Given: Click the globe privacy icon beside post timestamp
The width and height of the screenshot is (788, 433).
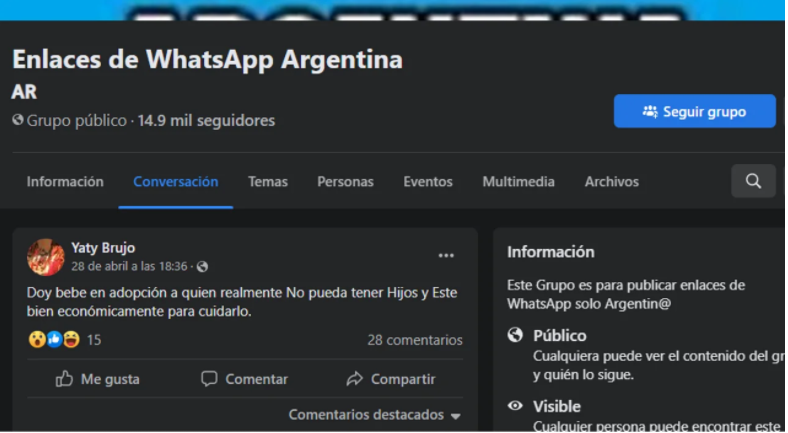Looking at the screenshot, I should pos(203,267).
